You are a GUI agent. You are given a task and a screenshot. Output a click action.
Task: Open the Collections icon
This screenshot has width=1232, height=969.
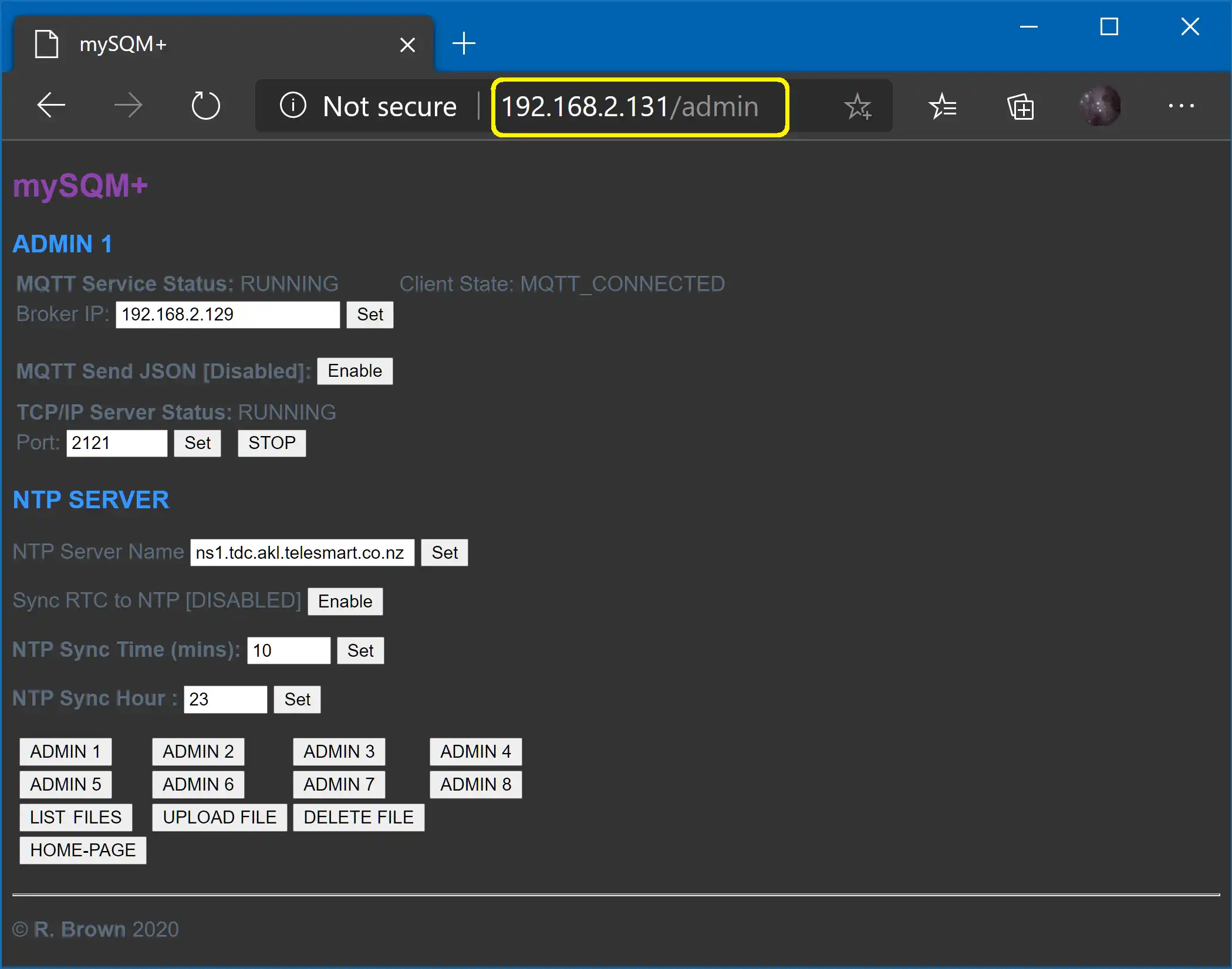1020,107
